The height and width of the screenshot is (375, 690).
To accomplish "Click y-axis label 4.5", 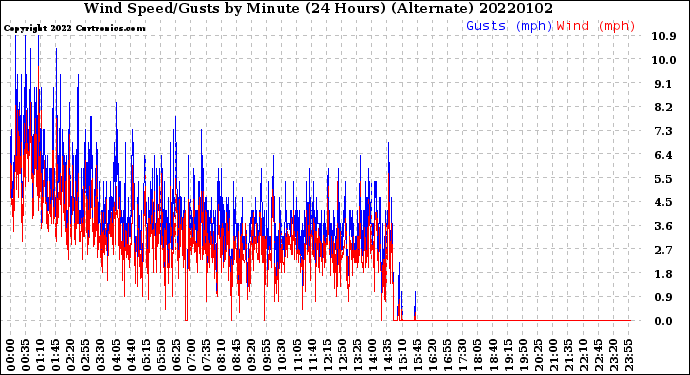I will [664, 202].
